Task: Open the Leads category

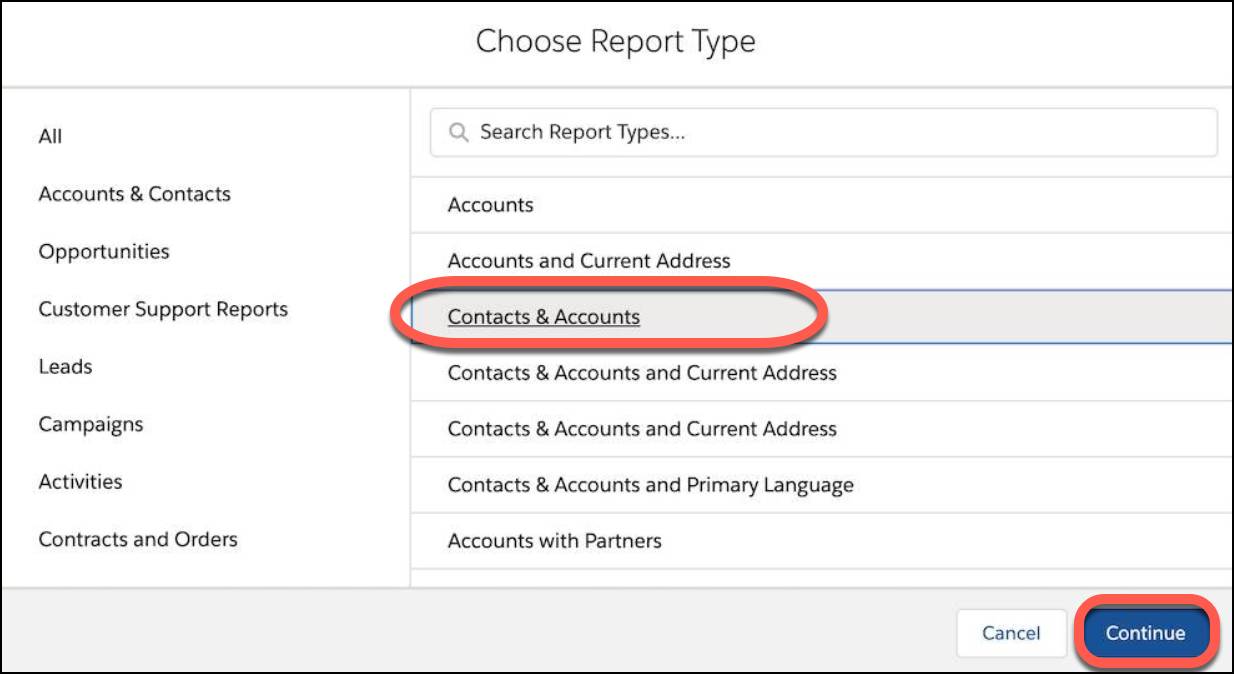Action: tap(65, 367)
